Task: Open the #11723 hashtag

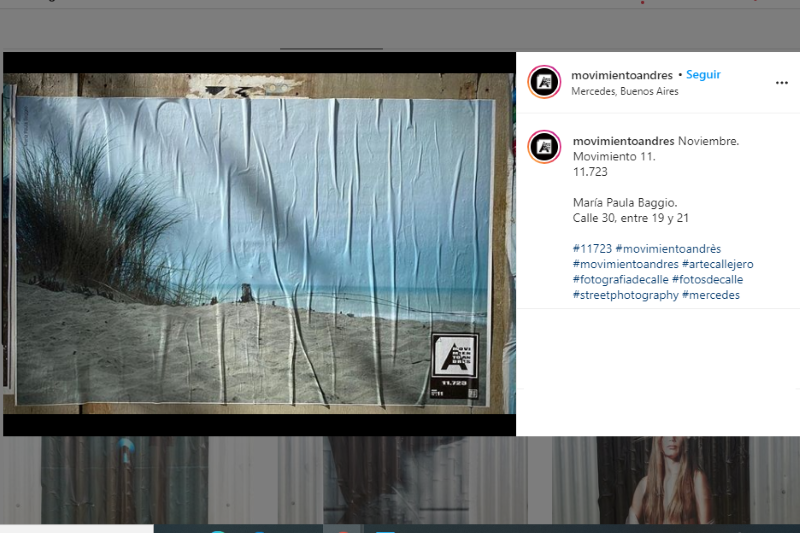Action: pos(592,249)
